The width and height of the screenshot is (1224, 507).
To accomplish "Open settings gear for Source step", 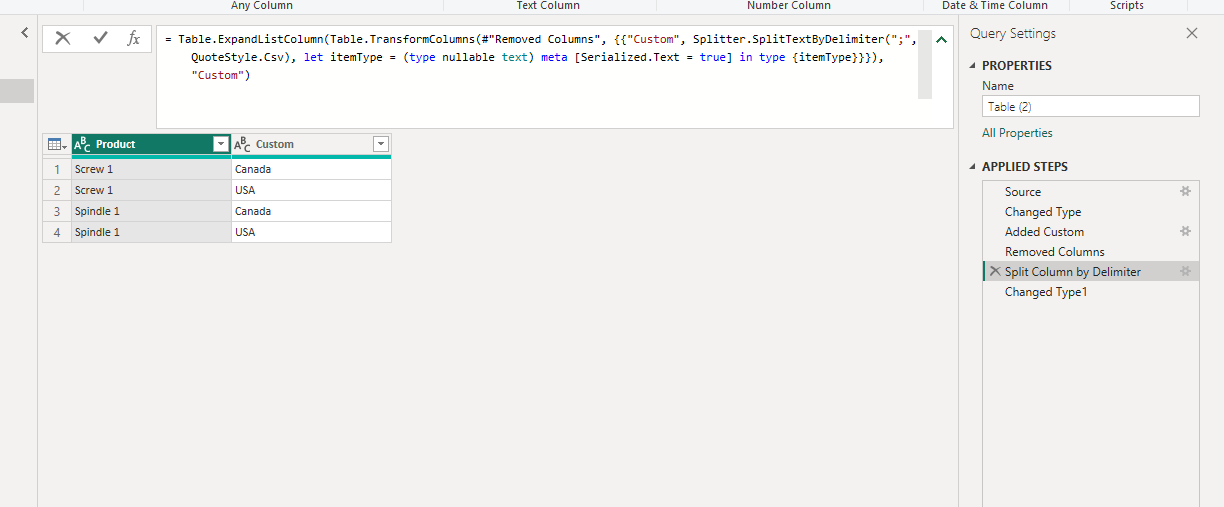I will 1186,191.
